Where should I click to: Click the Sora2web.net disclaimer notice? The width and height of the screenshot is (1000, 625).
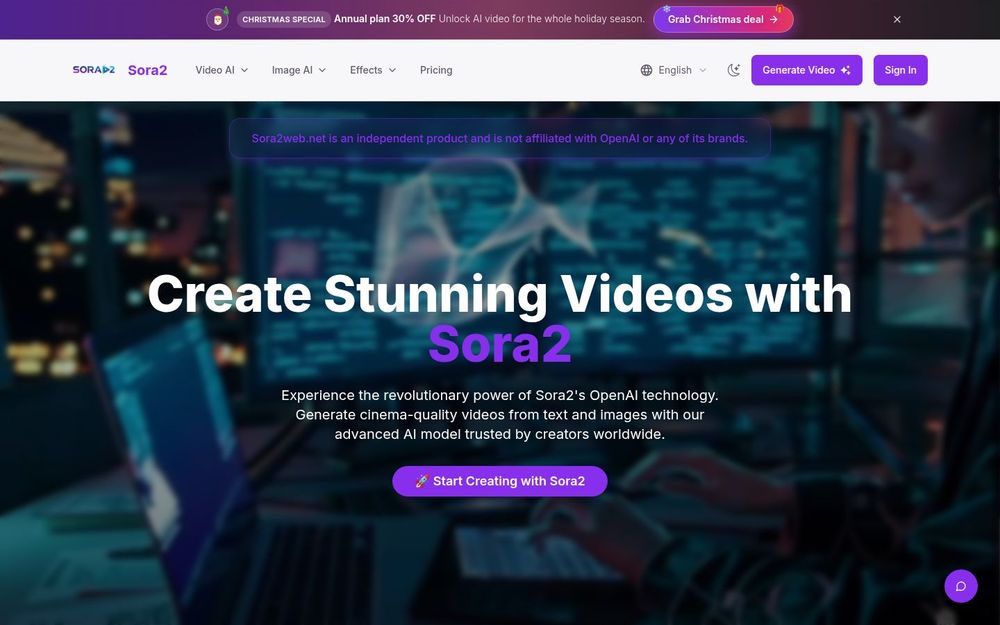[x=499, y=138]
